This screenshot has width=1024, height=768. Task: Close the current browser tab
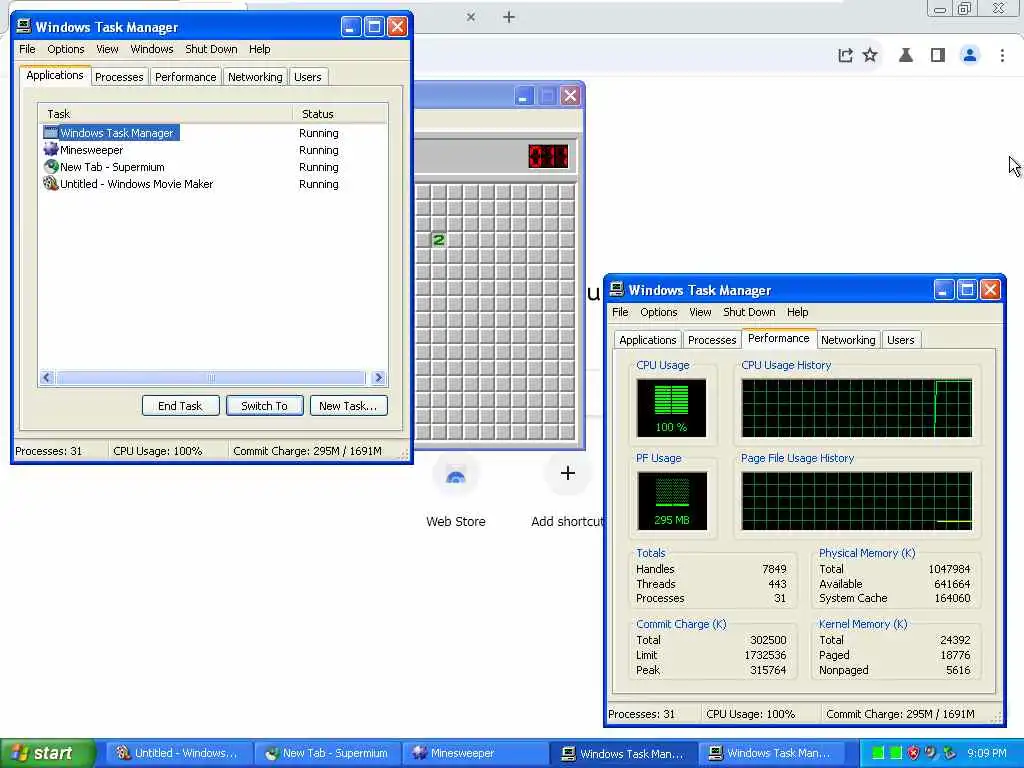point(471,17)
